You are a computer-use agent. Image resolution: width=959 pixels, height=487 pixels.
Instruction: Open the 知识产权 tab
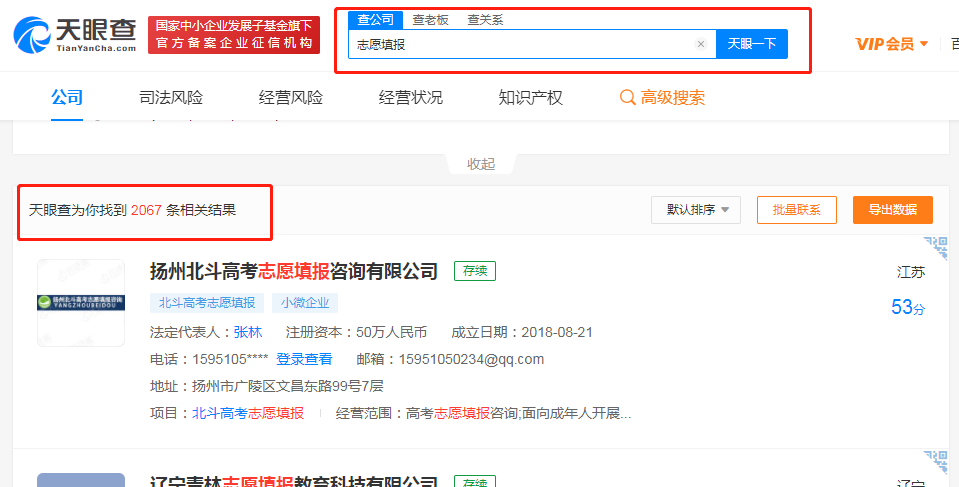click(530, 98)
